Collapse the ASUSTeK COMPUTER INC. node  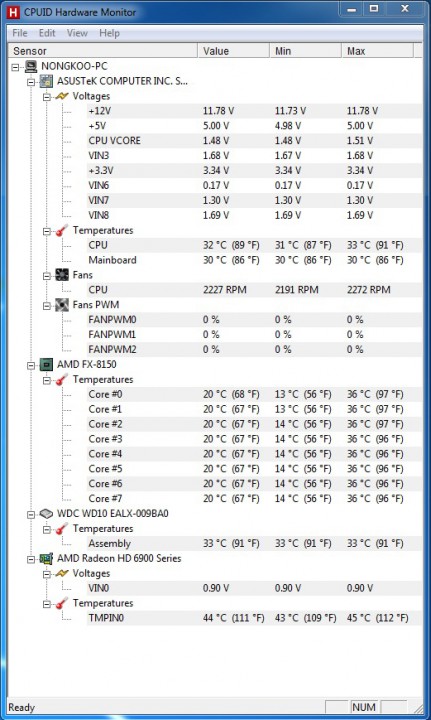click(31, 82)
